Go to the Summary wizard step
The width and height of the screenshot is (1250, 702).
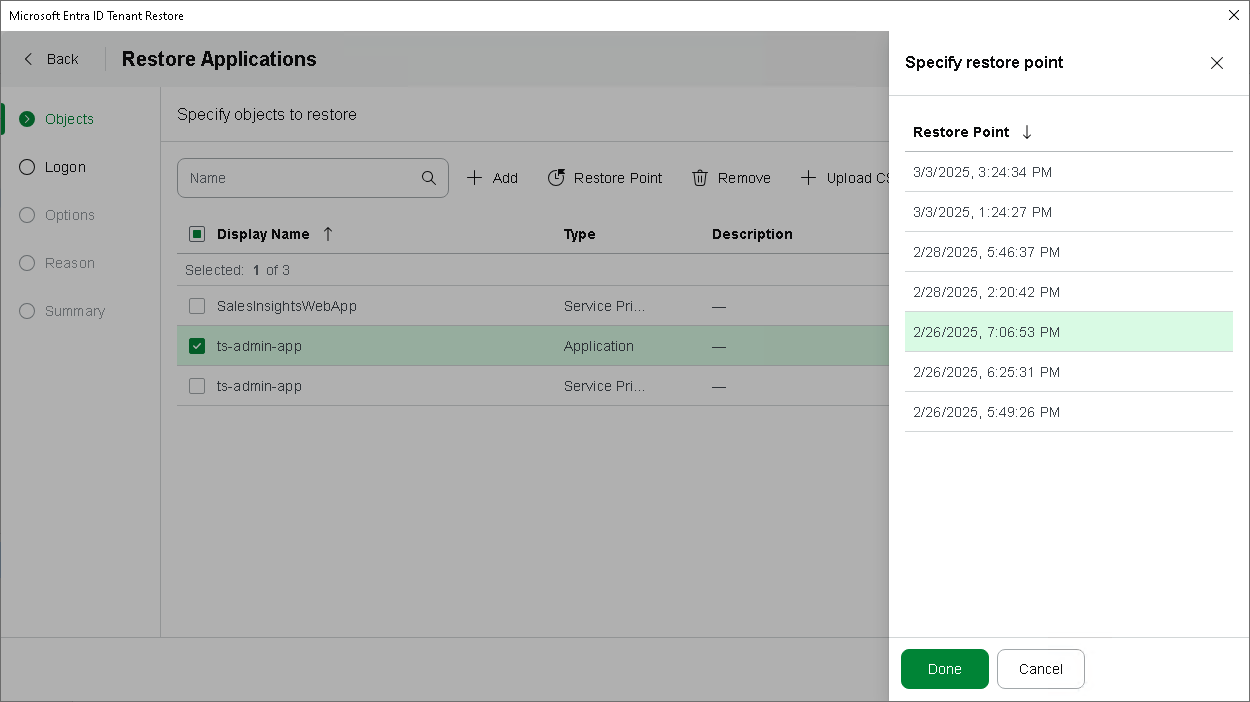click(x=74, y=311)
